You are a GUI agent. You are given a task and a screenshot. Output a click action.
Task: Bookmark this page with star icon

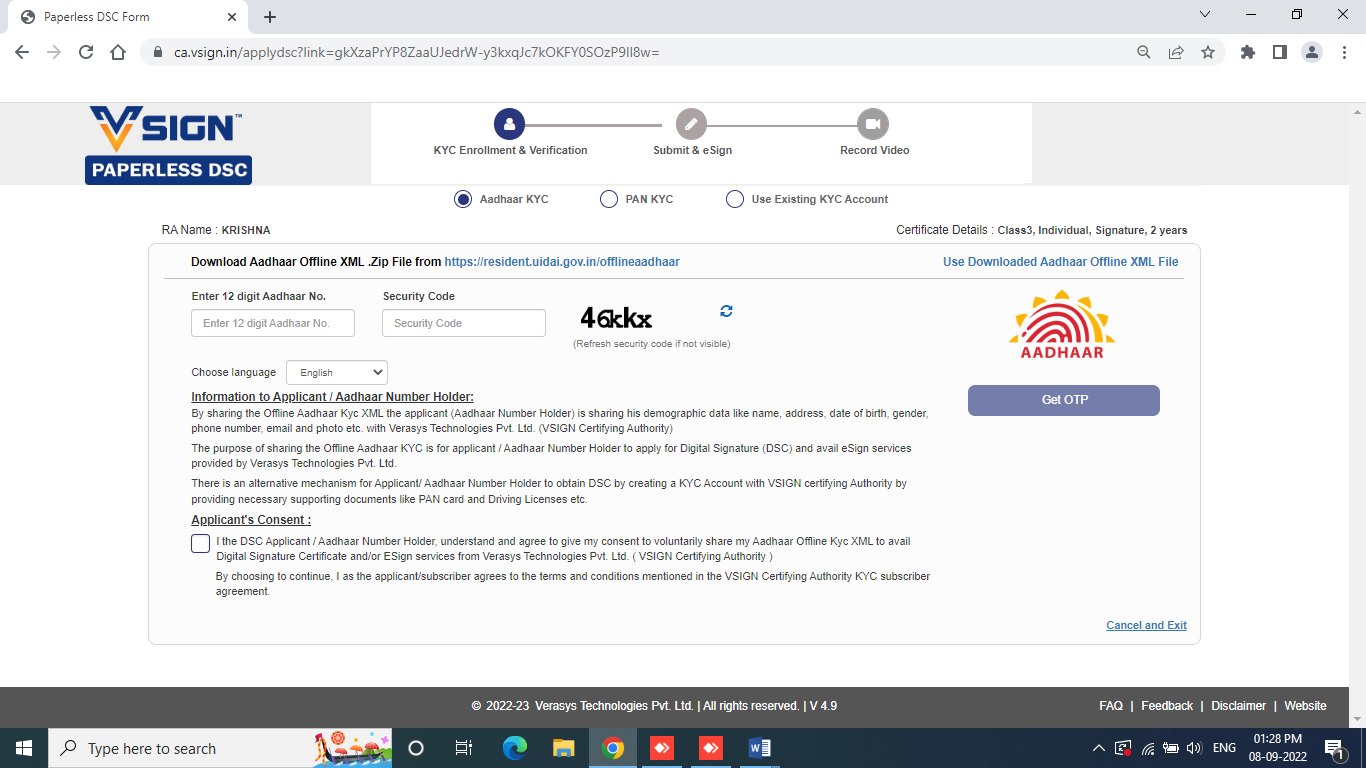(x=1208, y=52)
